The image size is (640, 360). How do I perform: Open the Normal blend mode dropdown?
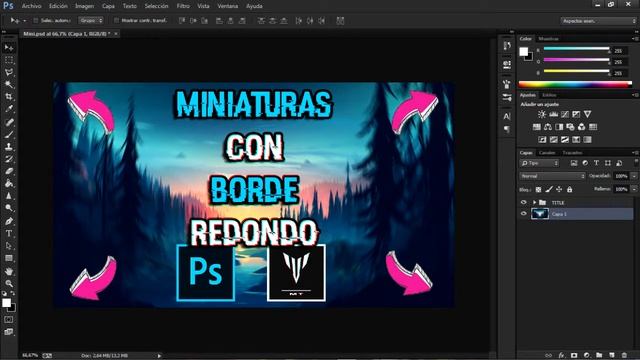[x=553, y=176]
